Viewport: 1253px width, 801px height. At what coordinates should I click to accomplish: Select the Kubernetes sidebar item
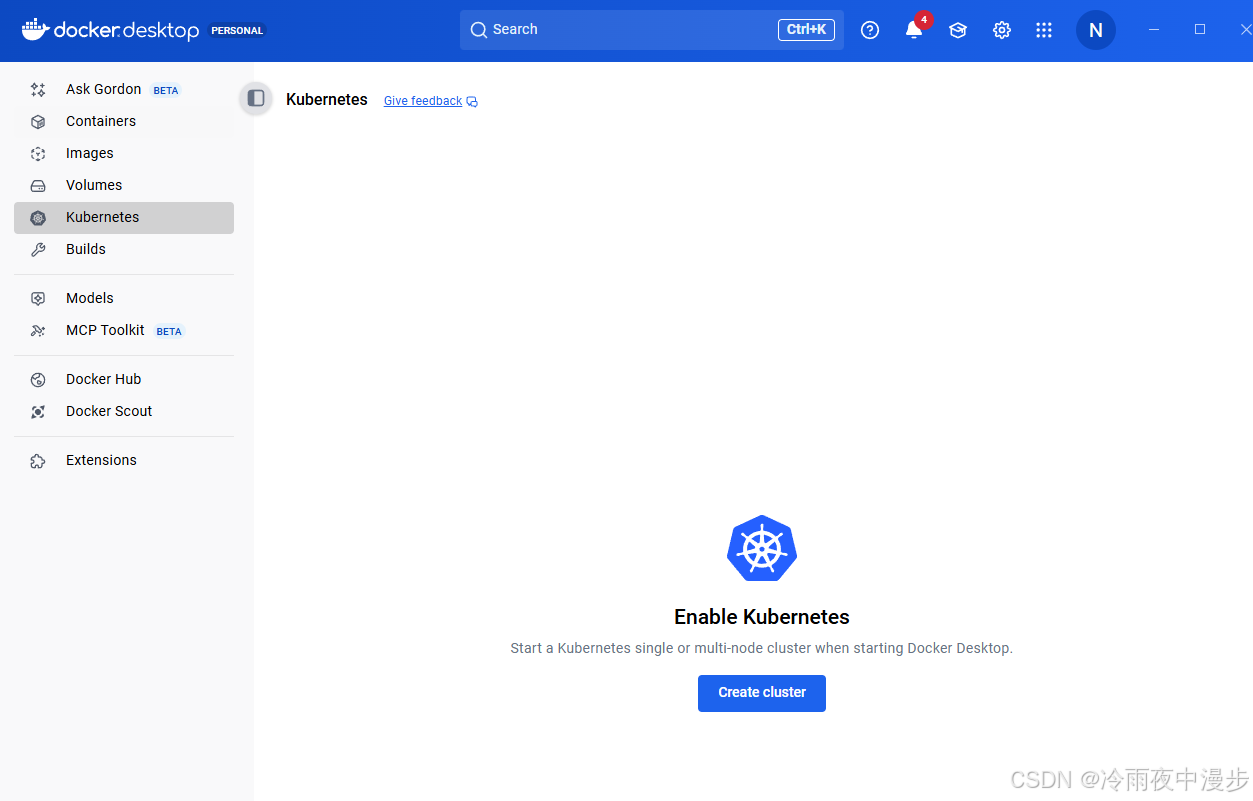click(124, 218)
